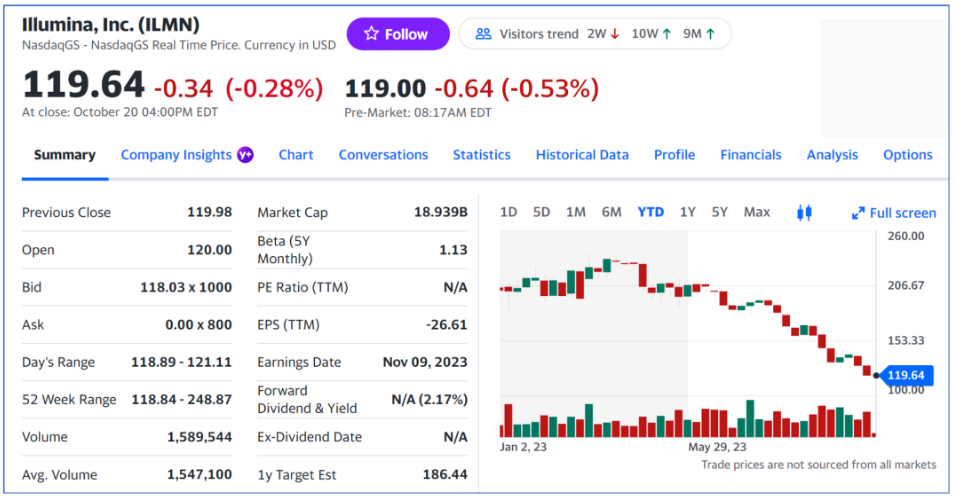Click the 1y Target Est value 186.44
Image resolution: width=954 pixels, height=502 pixels.
[x=445, y=475]
